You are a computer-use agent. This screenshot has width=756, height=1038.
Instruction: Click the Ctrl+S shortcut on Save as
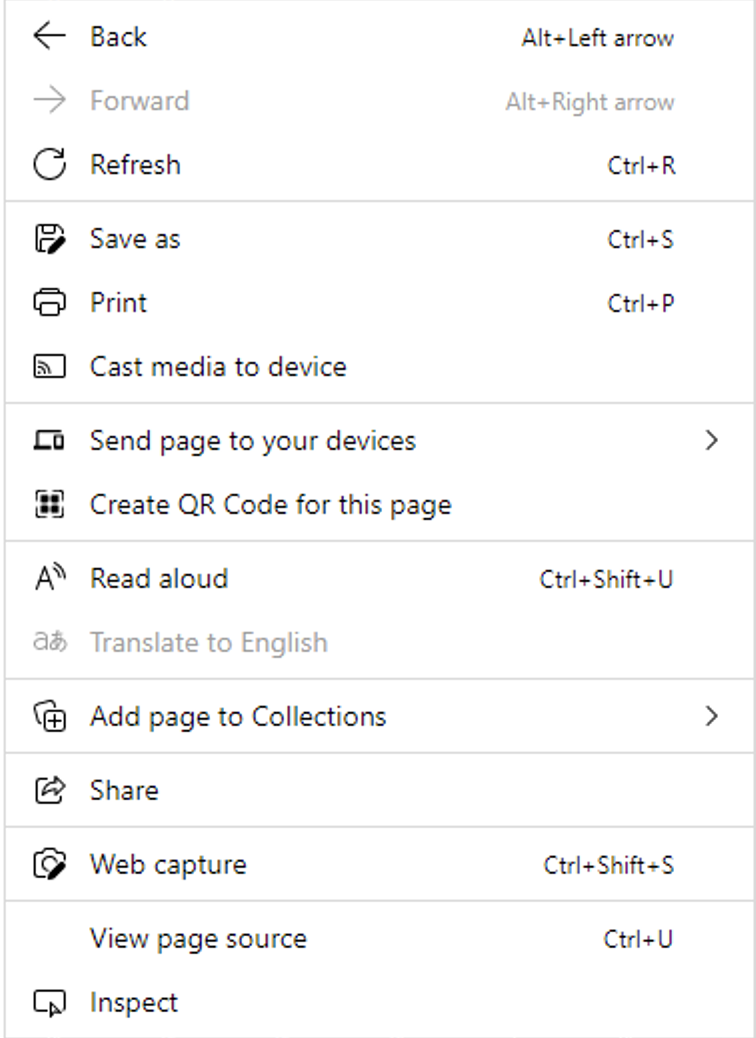(640, 239)
